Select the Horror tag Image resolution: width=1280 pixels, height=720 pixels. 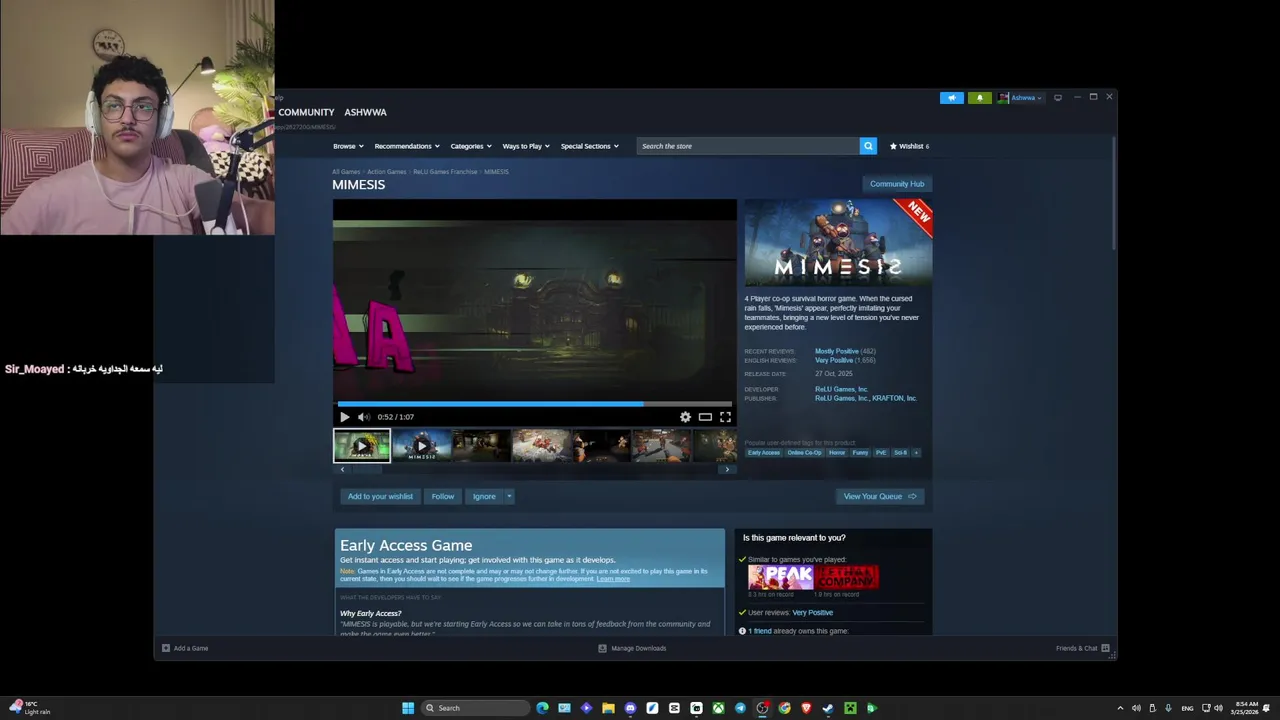click(837, 453)
